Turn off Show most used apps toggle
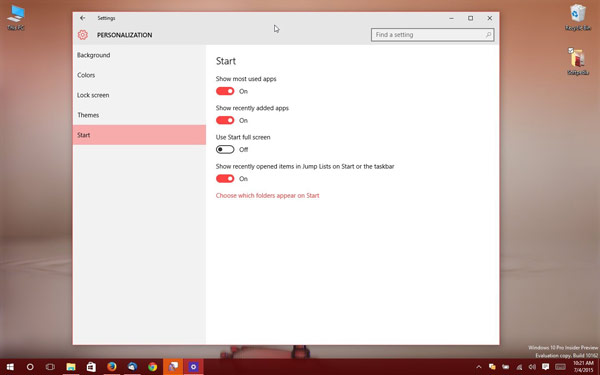The image size is (600, 375). tap(225, 91)
